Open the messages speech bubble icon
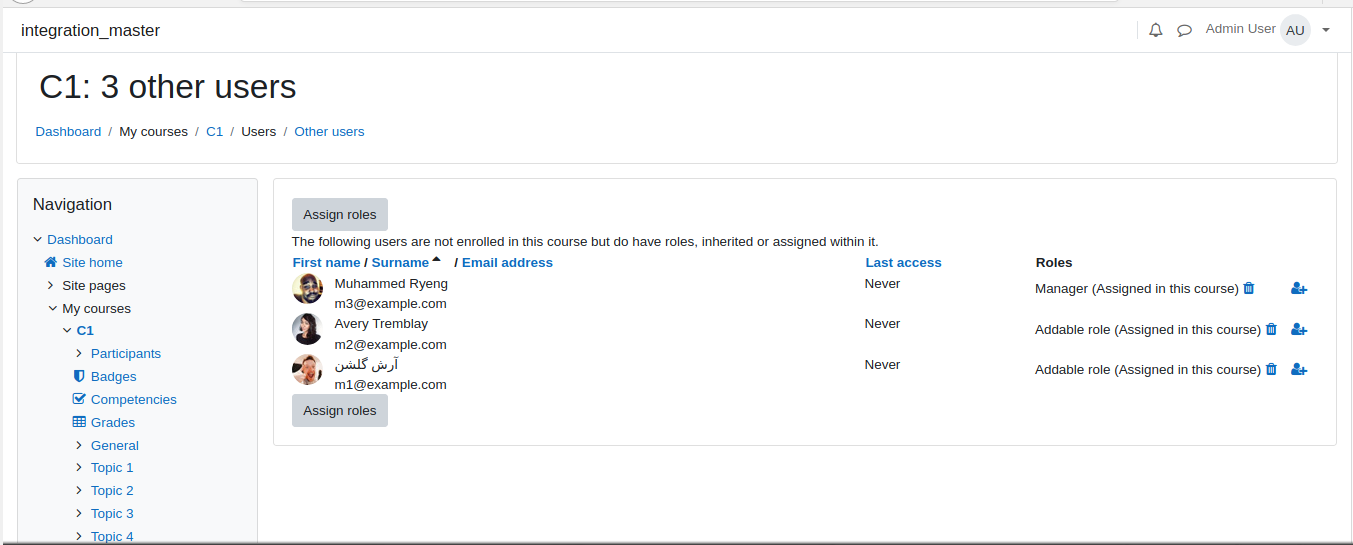 click(x=1184, y=30)
